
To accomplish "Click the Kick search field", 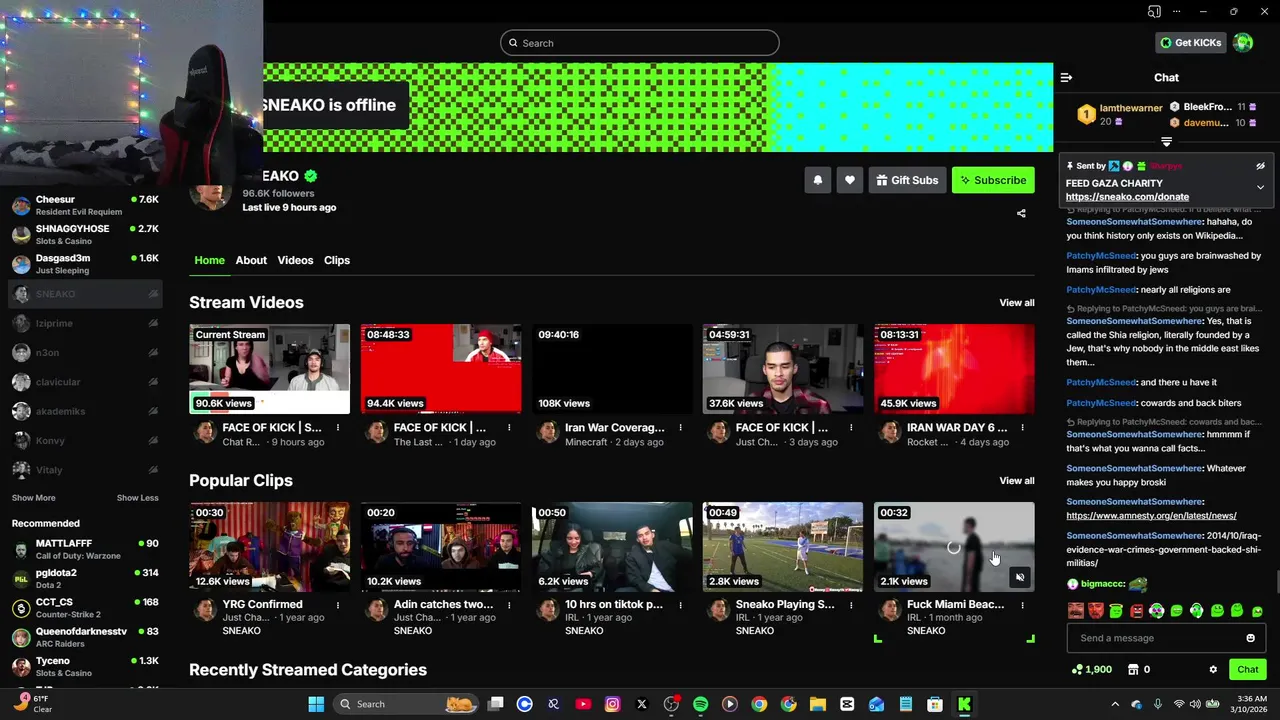I will tap(640, 43).
